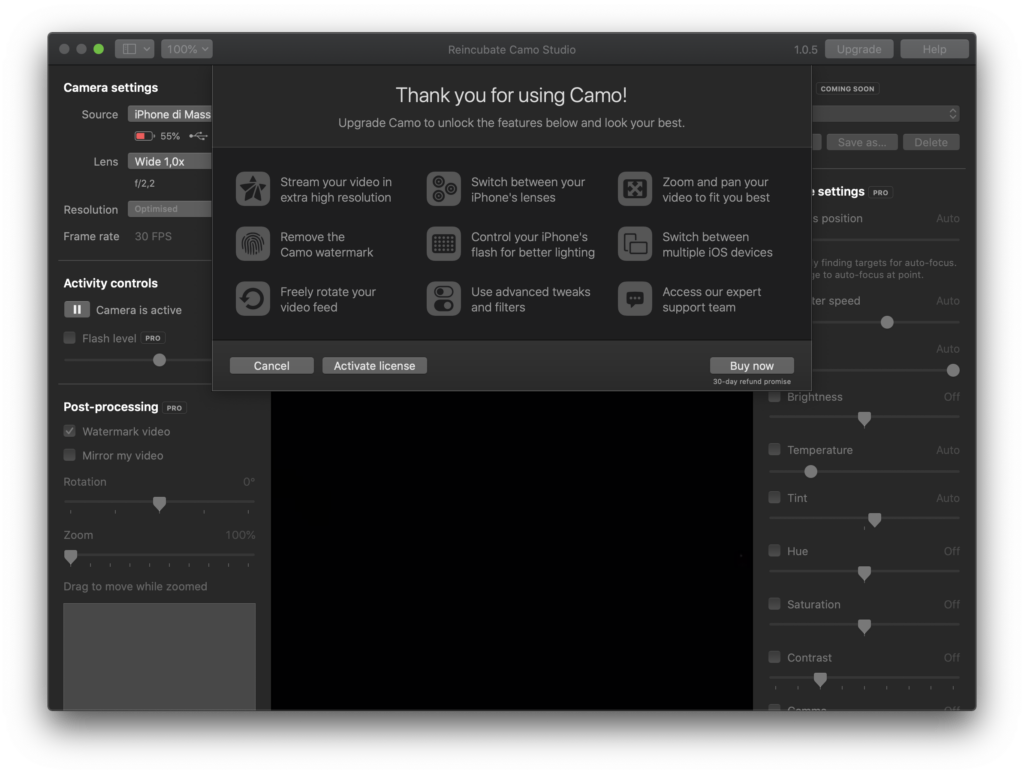Viewport: 1024px width, 774px height.
Task: Click the COMING SOON badge
Action: (847, 88)
